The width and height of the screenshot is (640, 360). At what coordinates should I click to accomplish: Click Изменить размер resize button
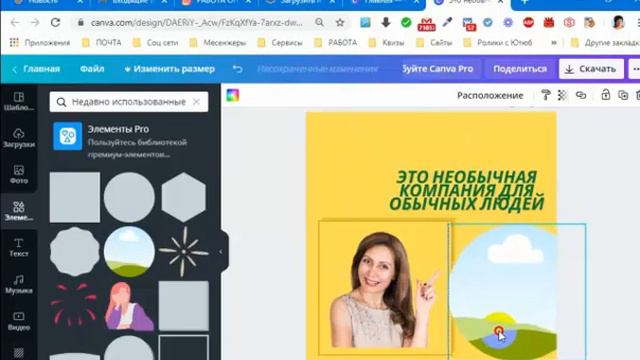pyautogui.click(x=169, y=69)
